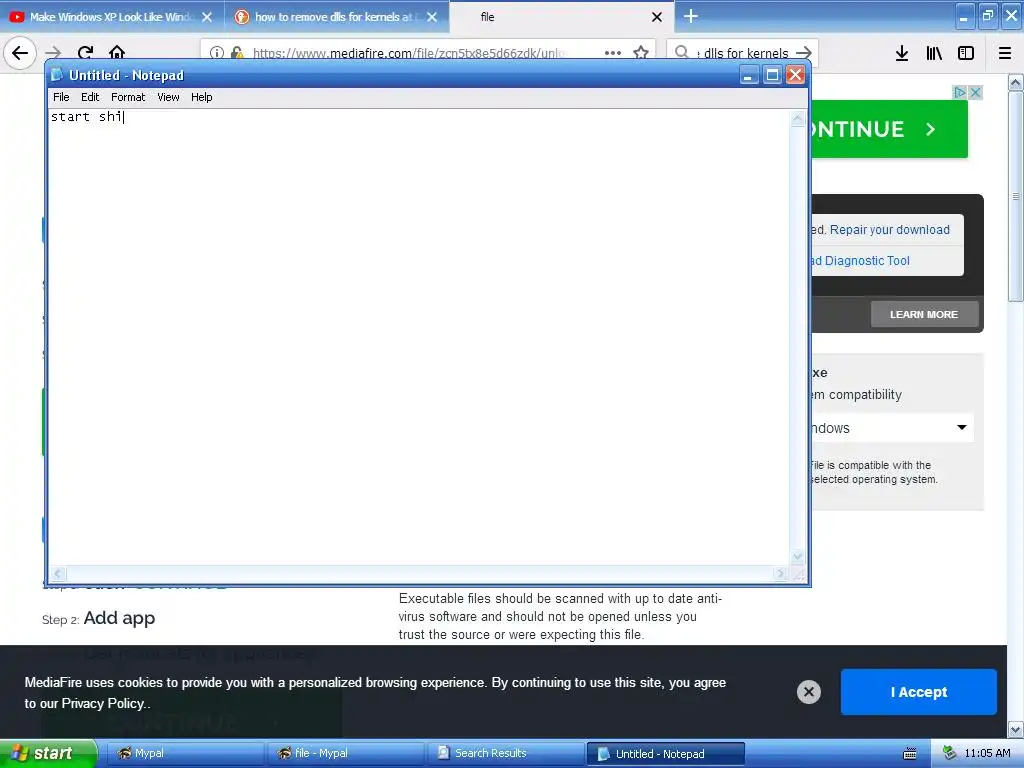Close the 'Make Windows XP Look Like' tab

(x=207, y=17)
